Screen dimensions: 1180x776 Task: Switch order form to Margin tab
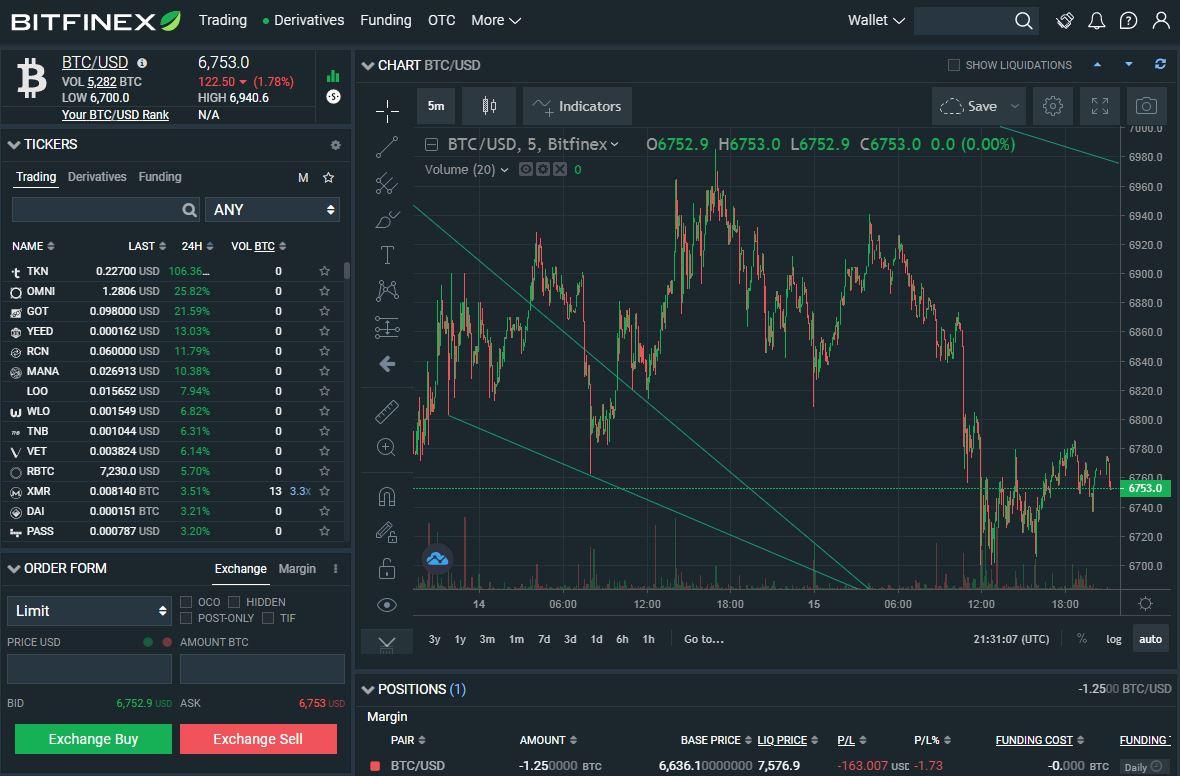(x=297, y=569)
